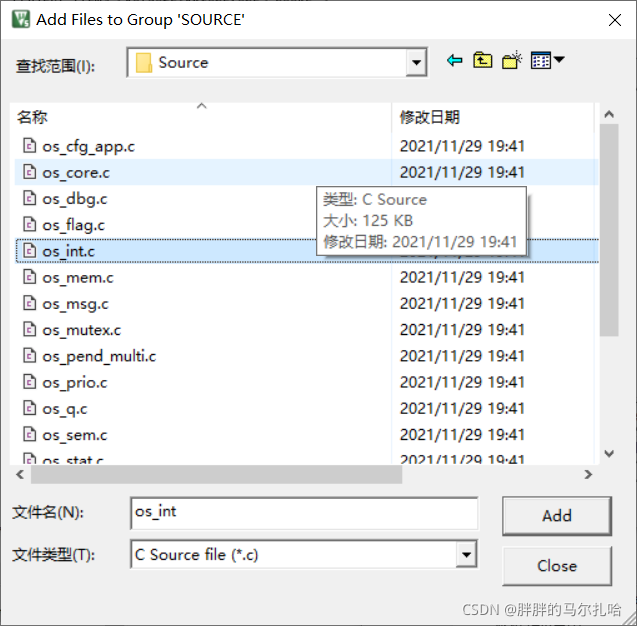
Task: Click the scroll up arrow
Action: pos(609,114)
